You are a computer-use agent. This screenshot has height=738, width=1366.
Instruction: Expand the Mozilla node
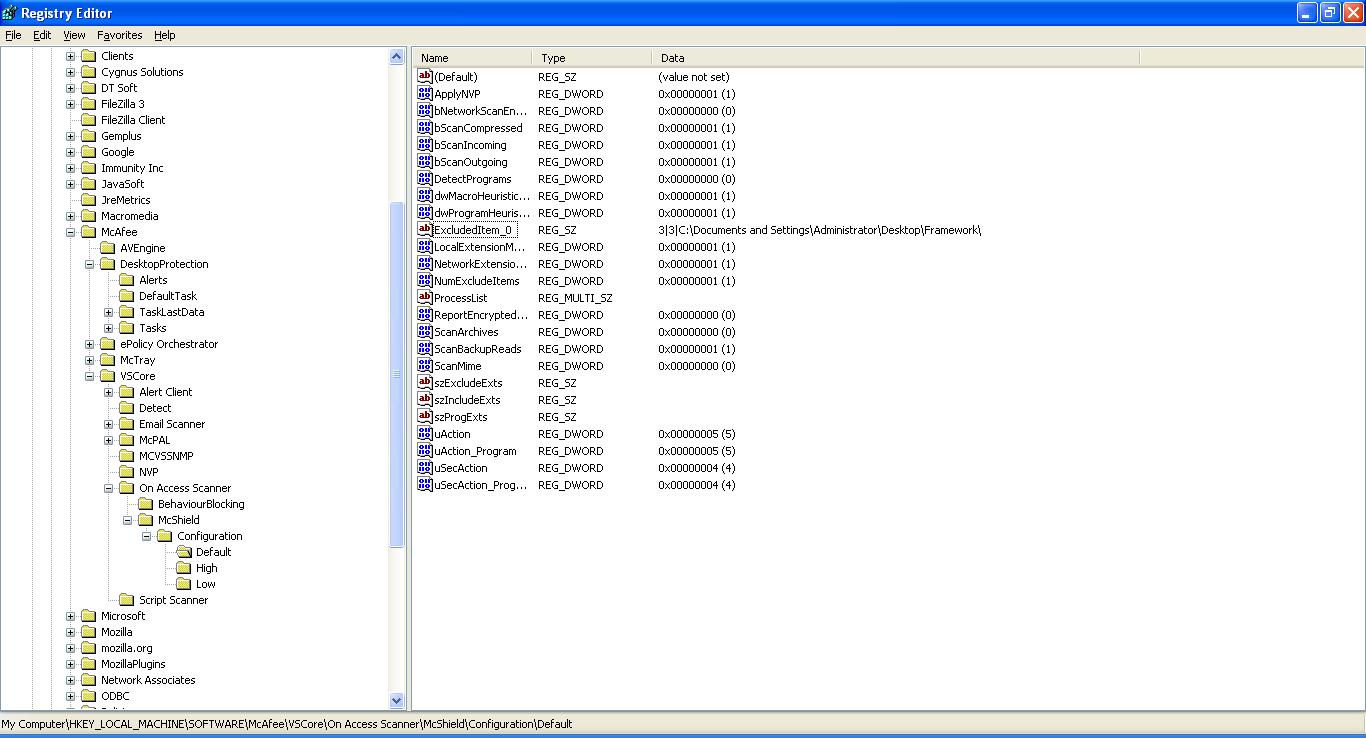pyautogui.click(x=71, y=632)
